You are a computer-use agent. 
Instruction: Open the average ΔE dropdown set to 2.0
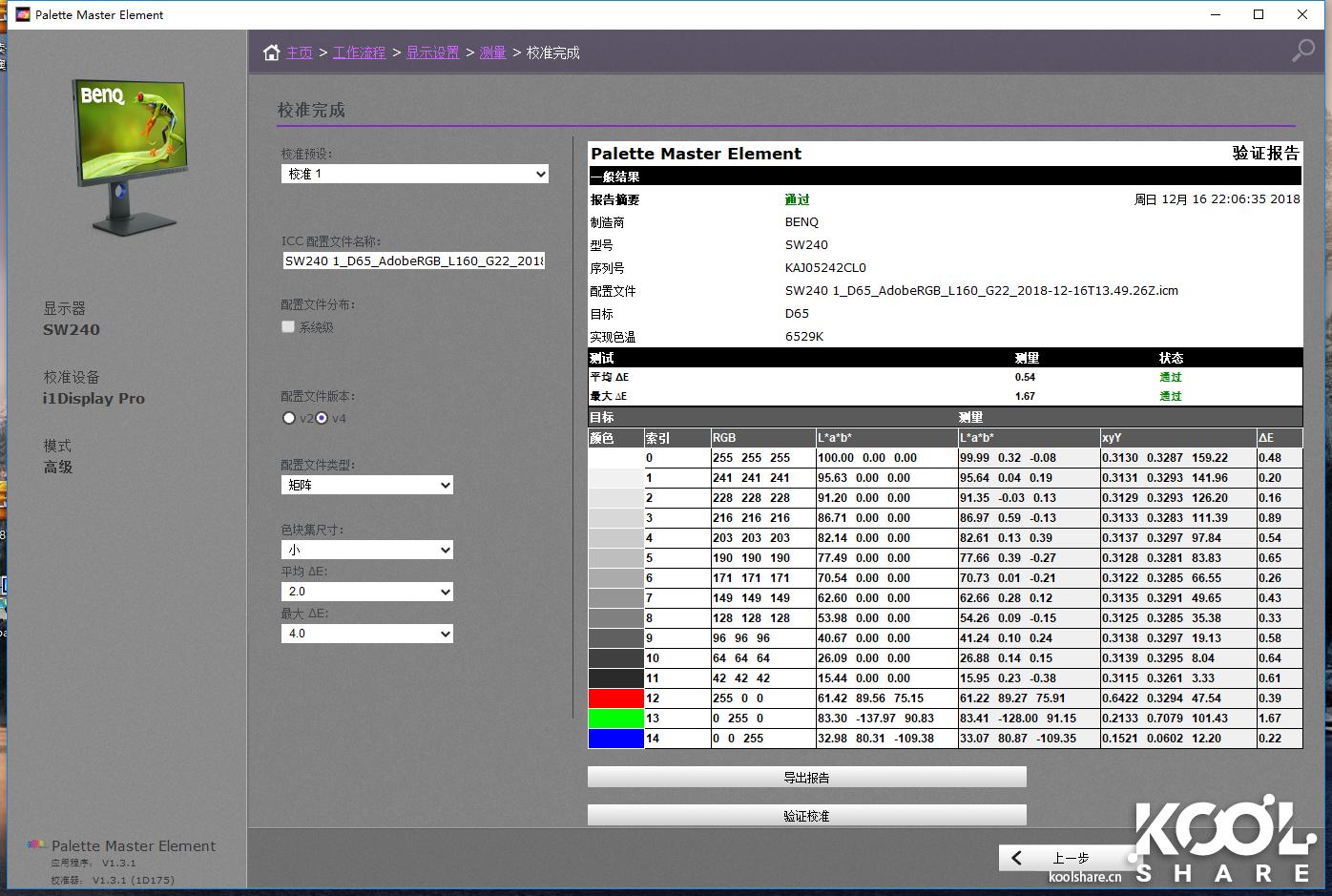click(x=366, y=592)
